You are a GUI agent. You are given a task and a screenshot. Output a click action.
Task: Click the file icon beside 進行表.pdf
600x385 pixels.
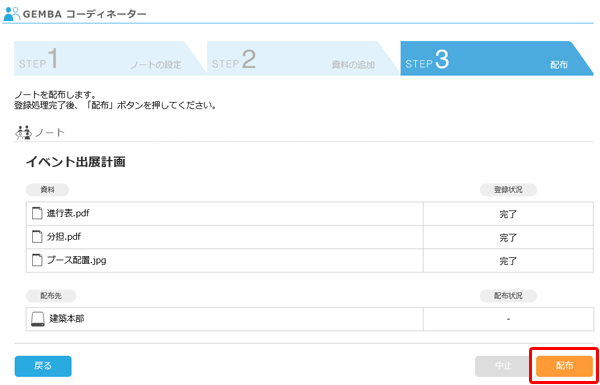coord(36,214)
